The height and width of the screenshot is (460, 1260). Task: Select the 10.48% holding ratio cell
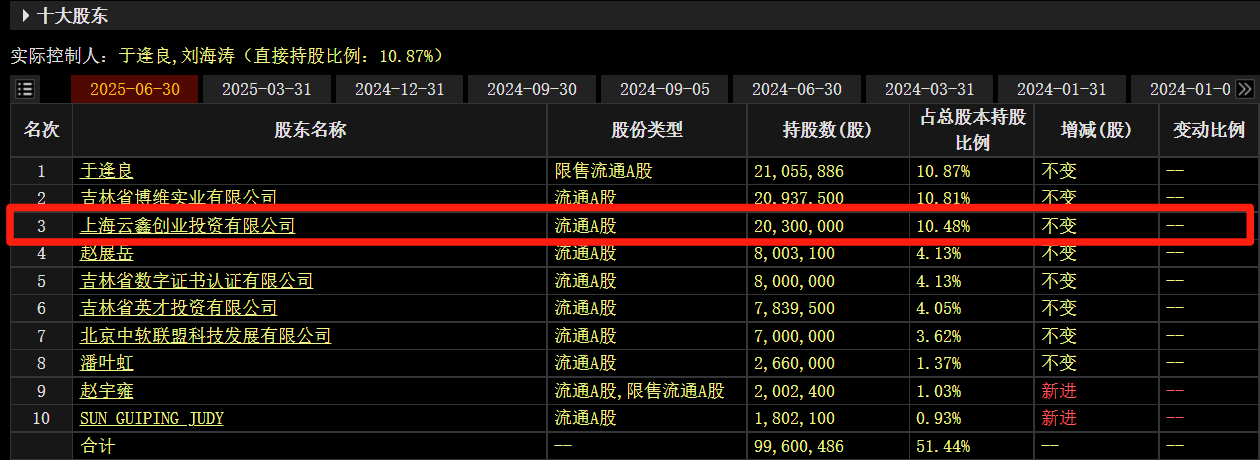pos(943,226)
